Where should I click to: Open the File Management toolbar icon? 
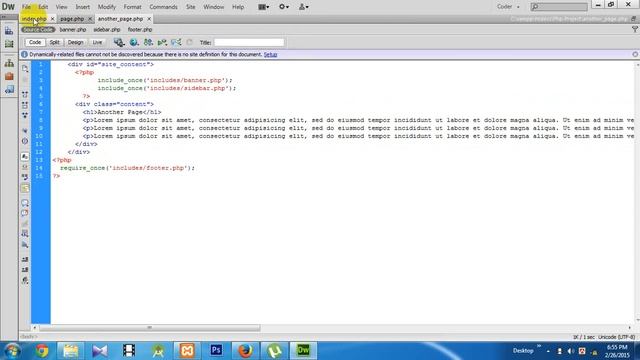pos(148,42)
